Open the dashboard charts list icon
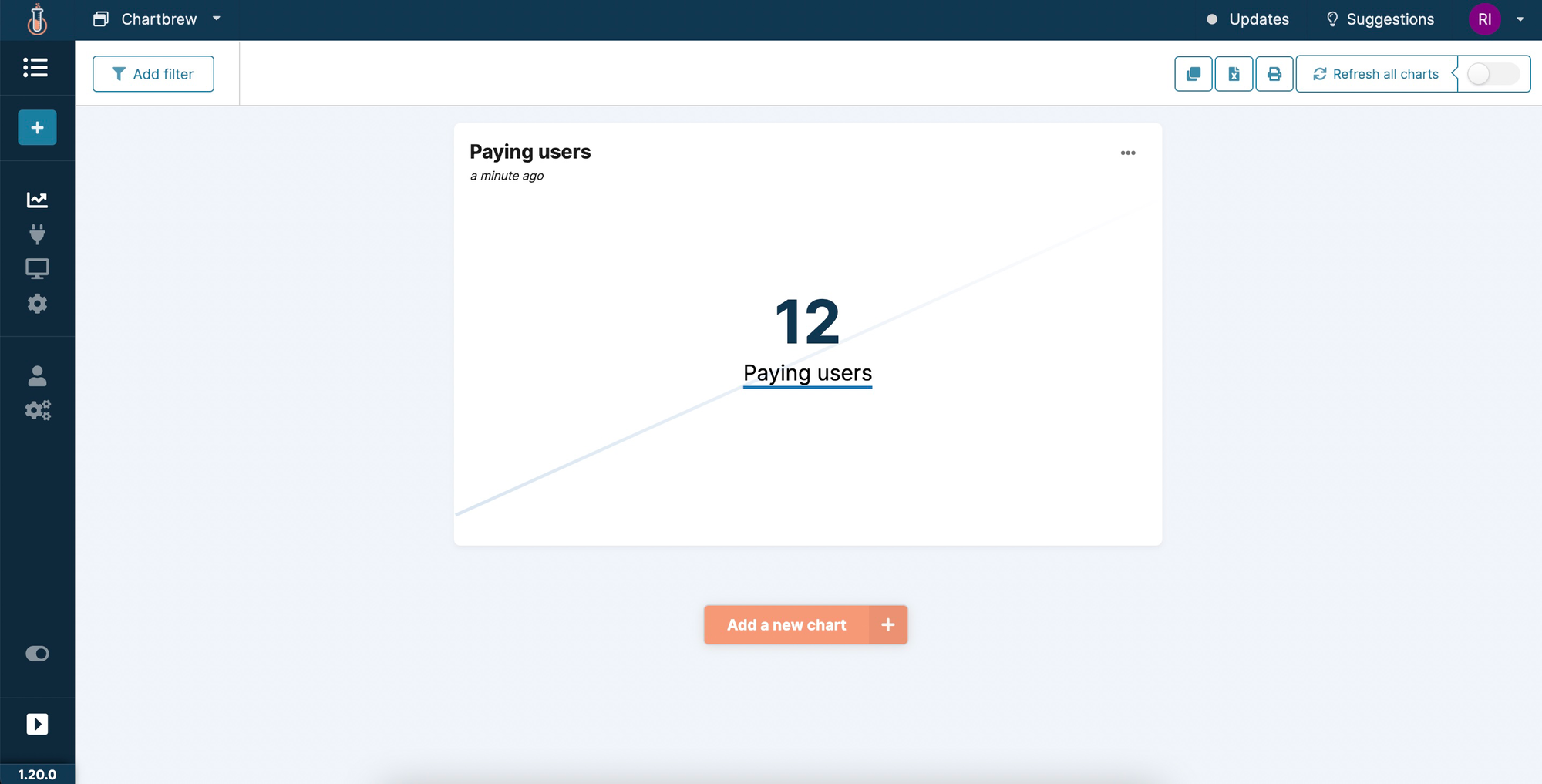The image size is (1542, 784). point(36,68)
